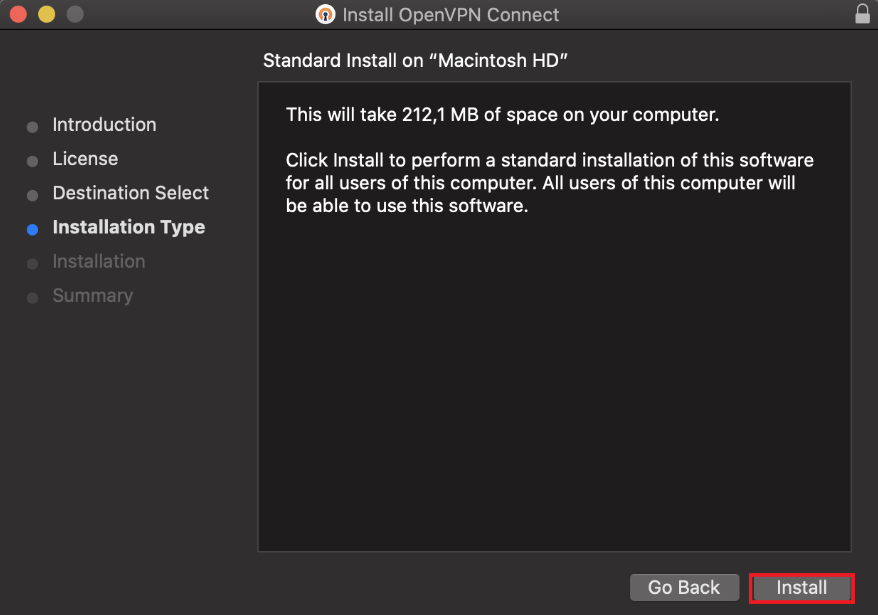
Task: Click the bullet beside License
Action: click(x=32, y=161)
